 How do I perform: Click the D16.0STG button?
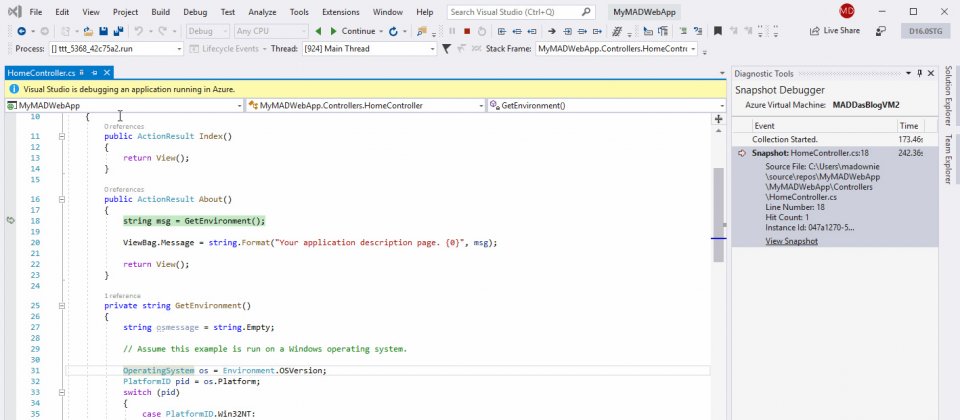click(x=925, y=31)
